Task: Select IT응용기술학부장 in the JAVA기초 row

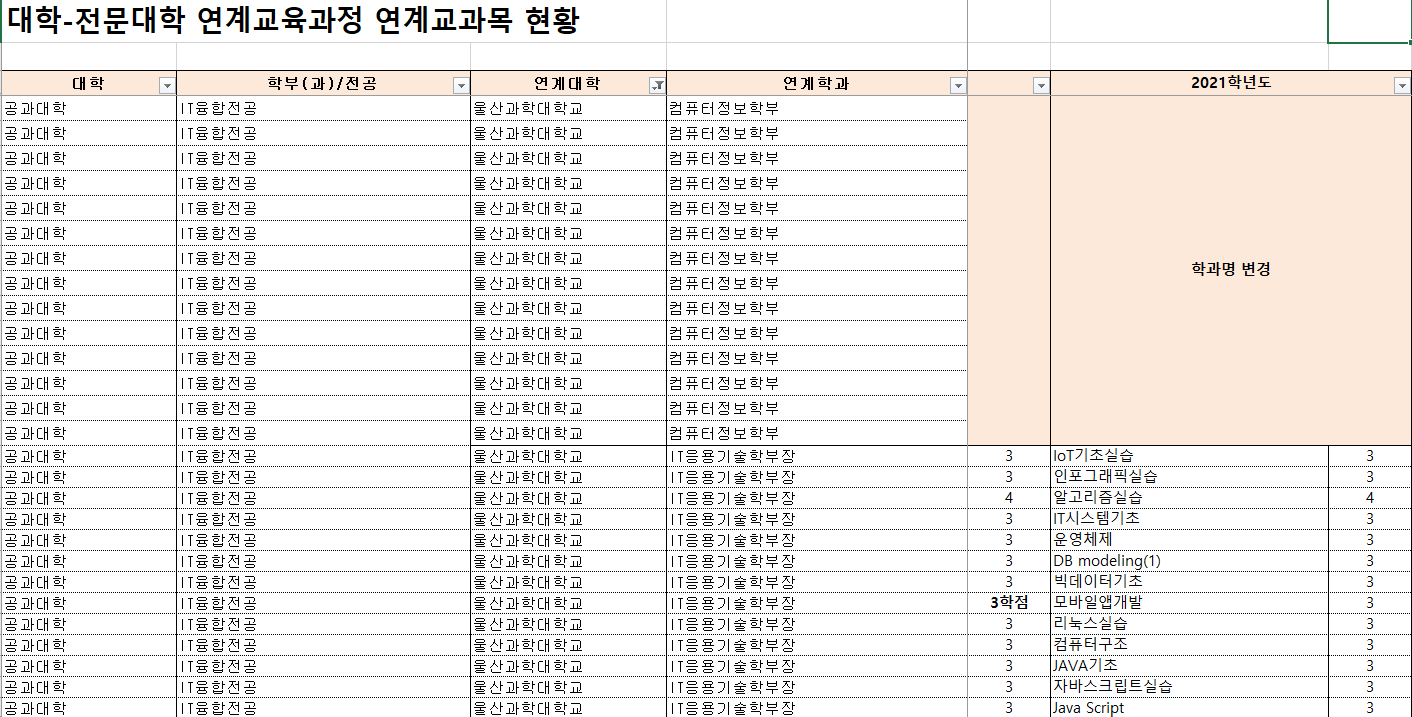Action: (x=817, y=666)
